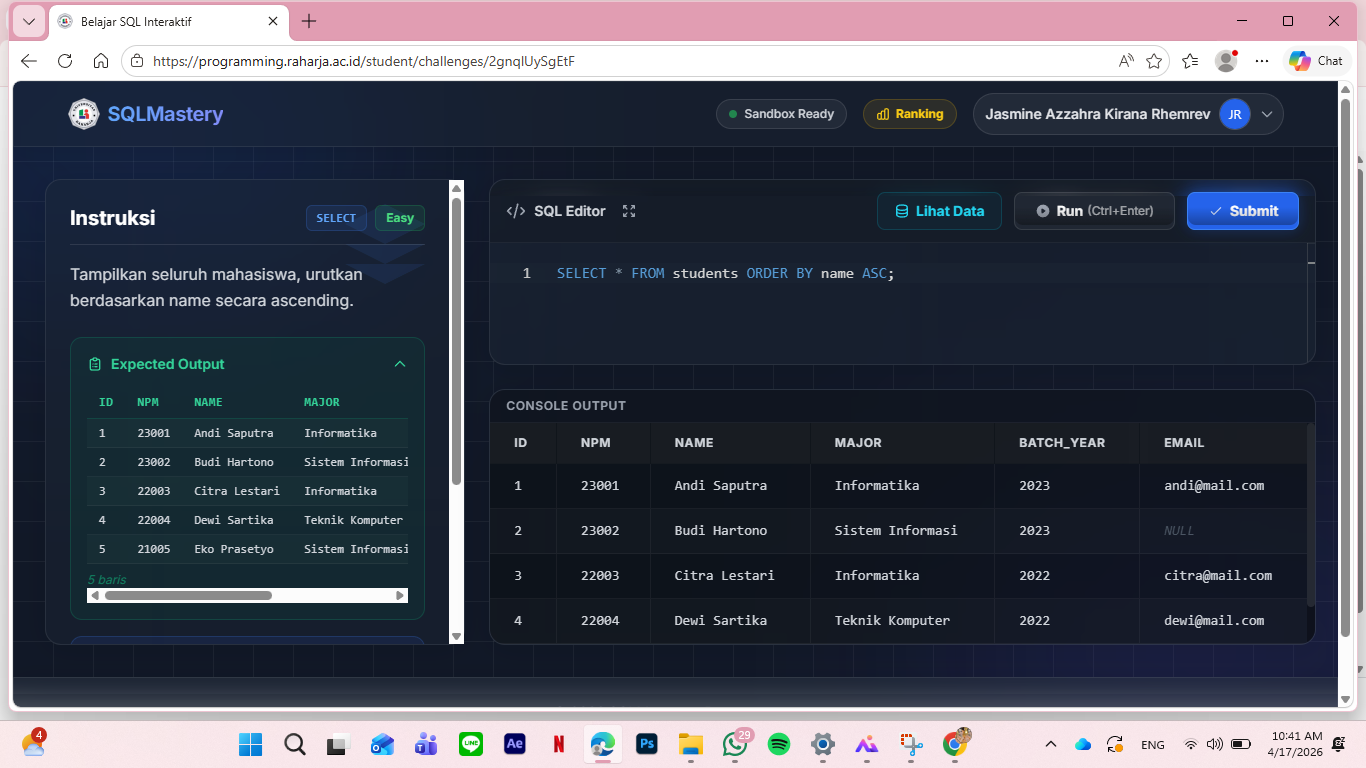Click the SQLMastery logo icon

[84, 114]
